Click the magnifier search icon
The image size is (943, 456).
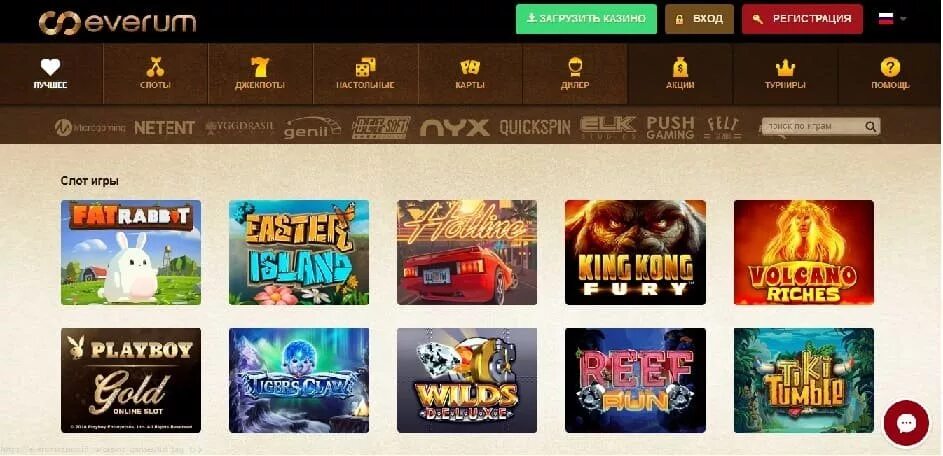point(870,126)
